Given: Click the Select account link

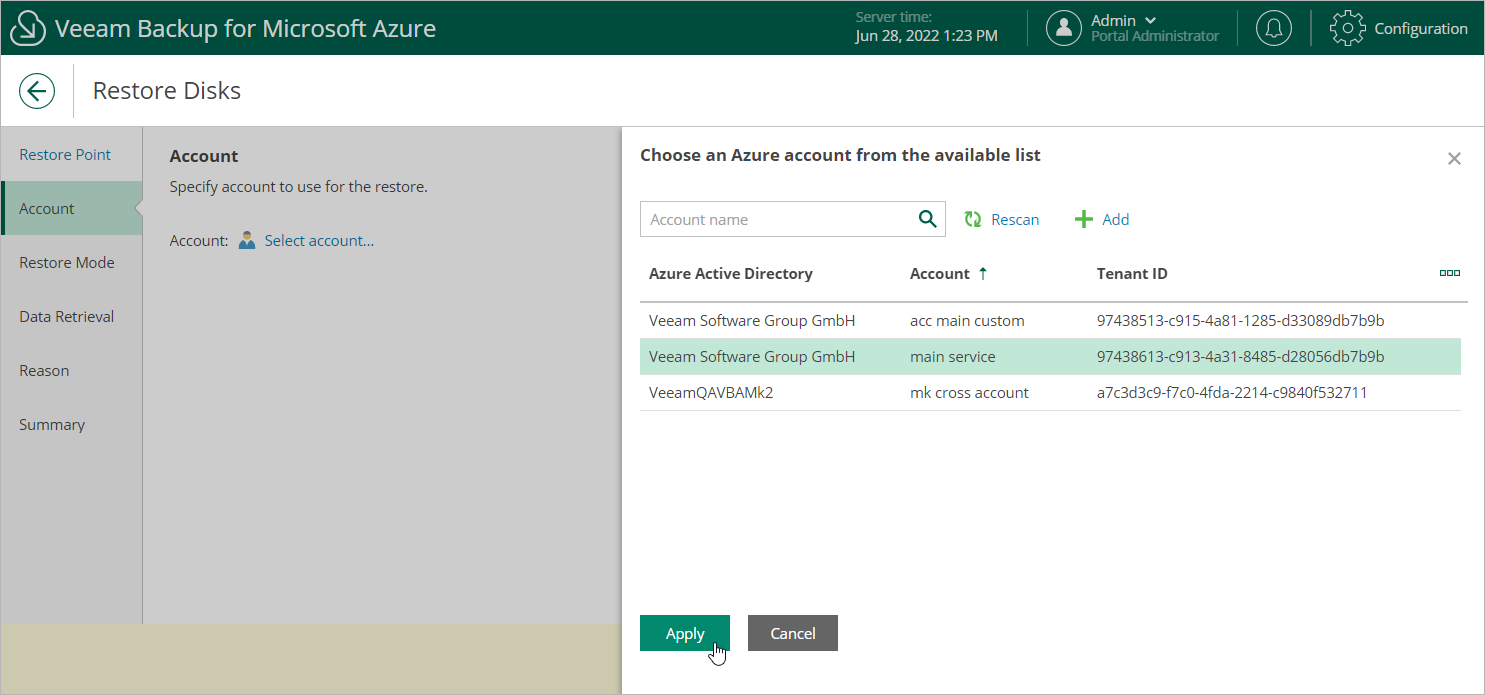Looking at the screenshot, I should click(x=319, y=241).
